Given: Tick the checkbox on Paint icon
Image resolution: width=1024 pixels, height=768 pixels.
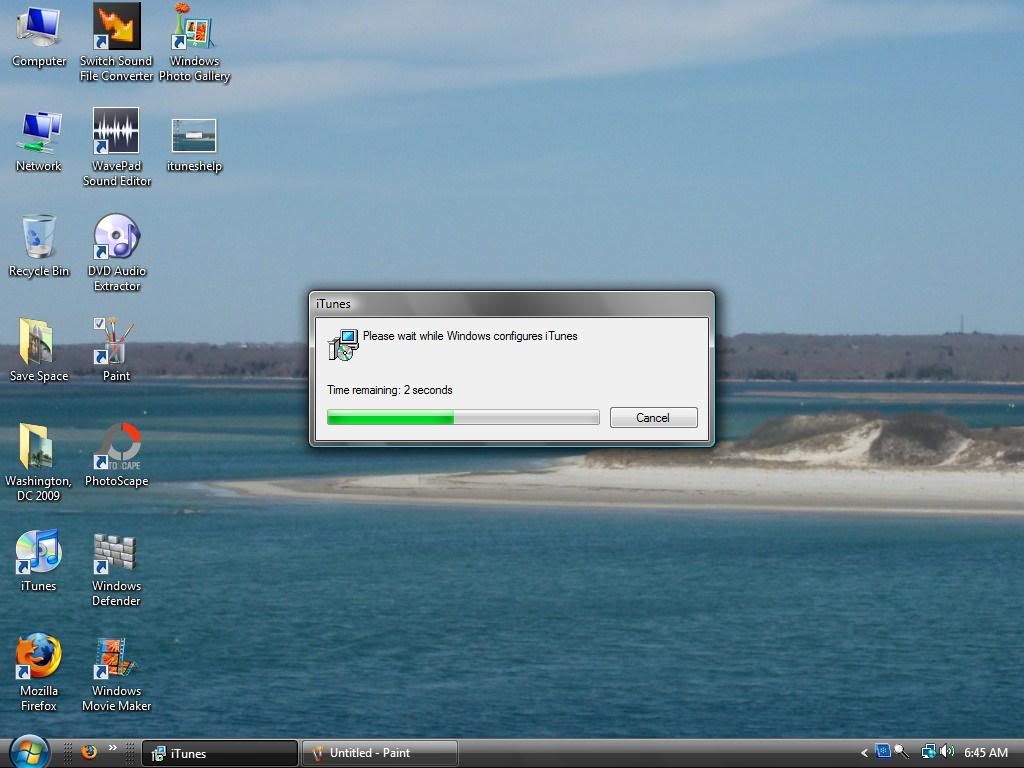Looking at the screenshot, I should [99, 323].
